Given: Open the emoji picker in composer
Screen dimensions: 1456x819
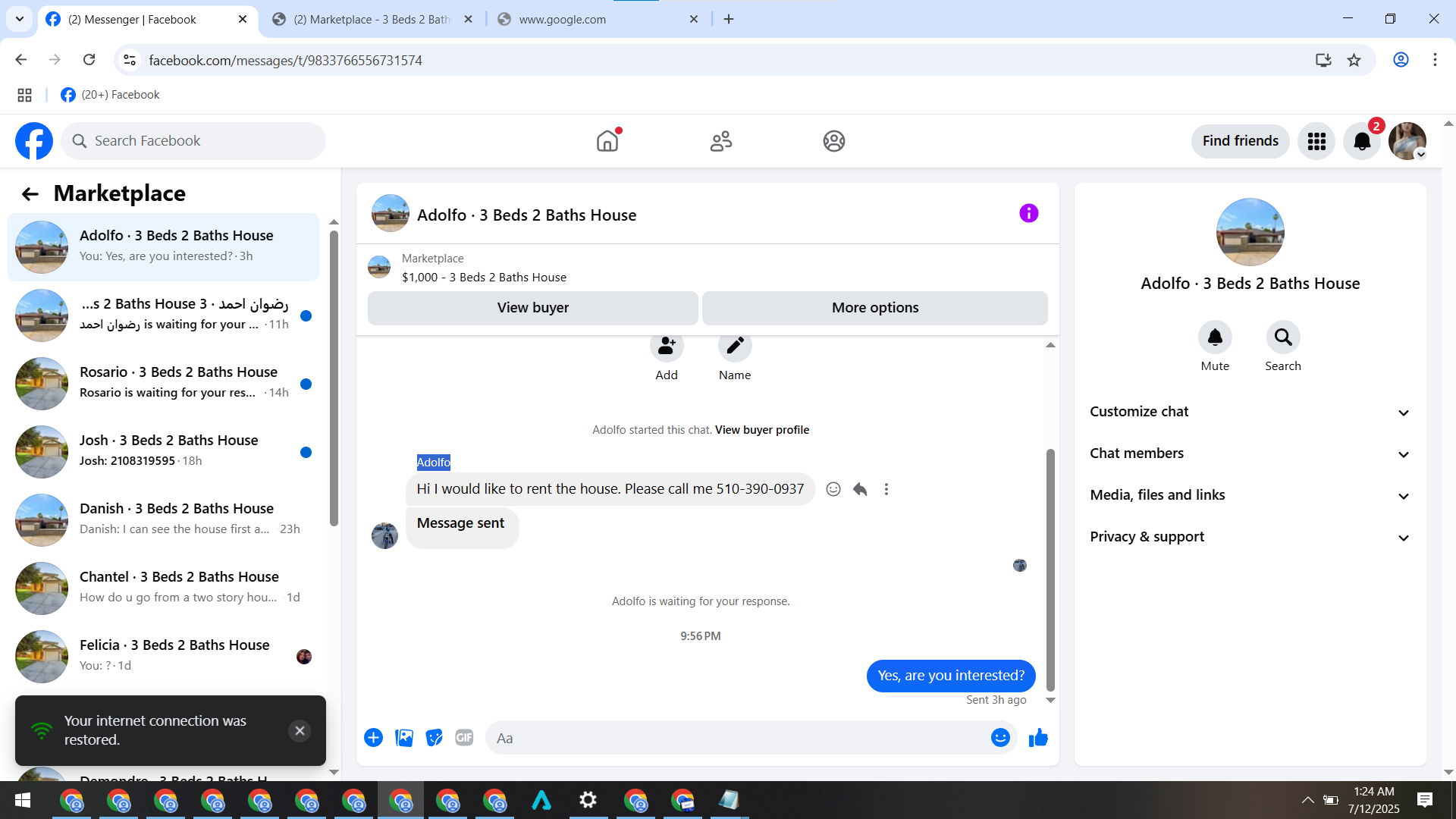Looking at the screenshot, I should click(1001, 738).
